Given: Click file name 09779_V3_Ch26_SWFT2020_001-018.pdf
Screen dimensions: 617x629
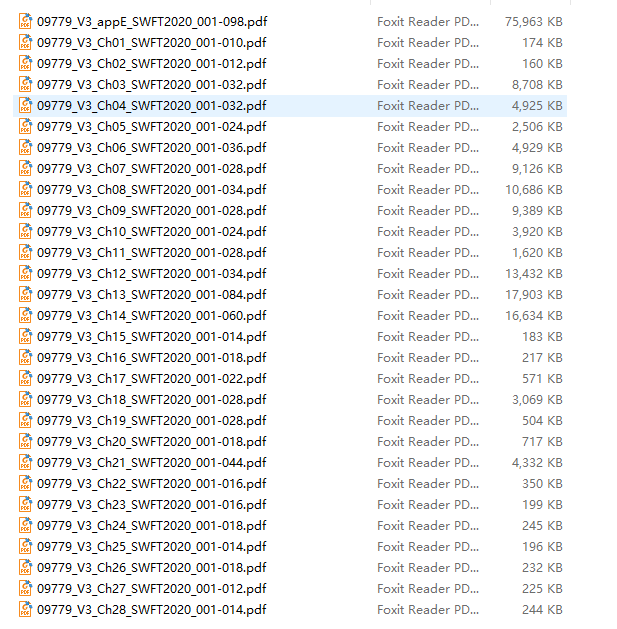Looking at the screenshot, I should pyautogui.click(x=152, y=568).
